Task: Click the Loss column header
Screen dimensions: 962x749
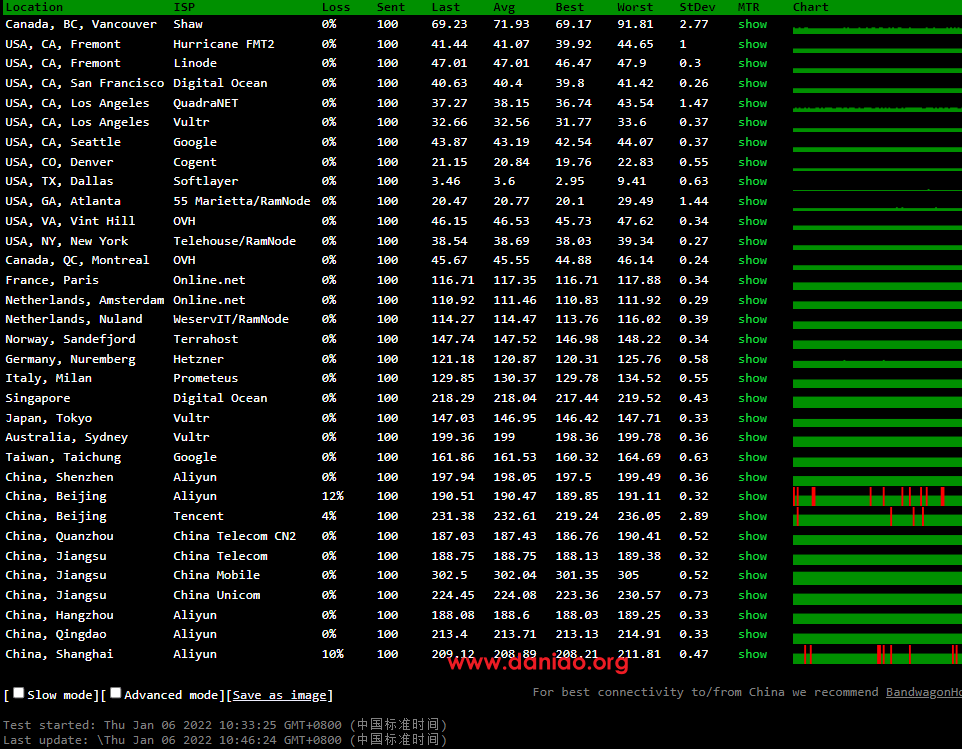Action: pyautogui.click(x=336, y=7)
